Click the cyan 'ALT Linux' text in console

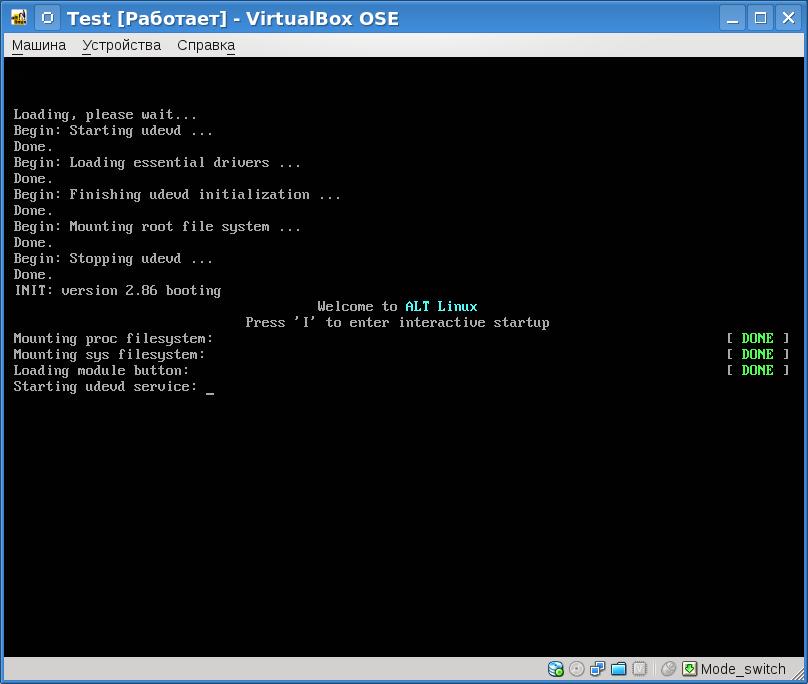coord(441,307)
